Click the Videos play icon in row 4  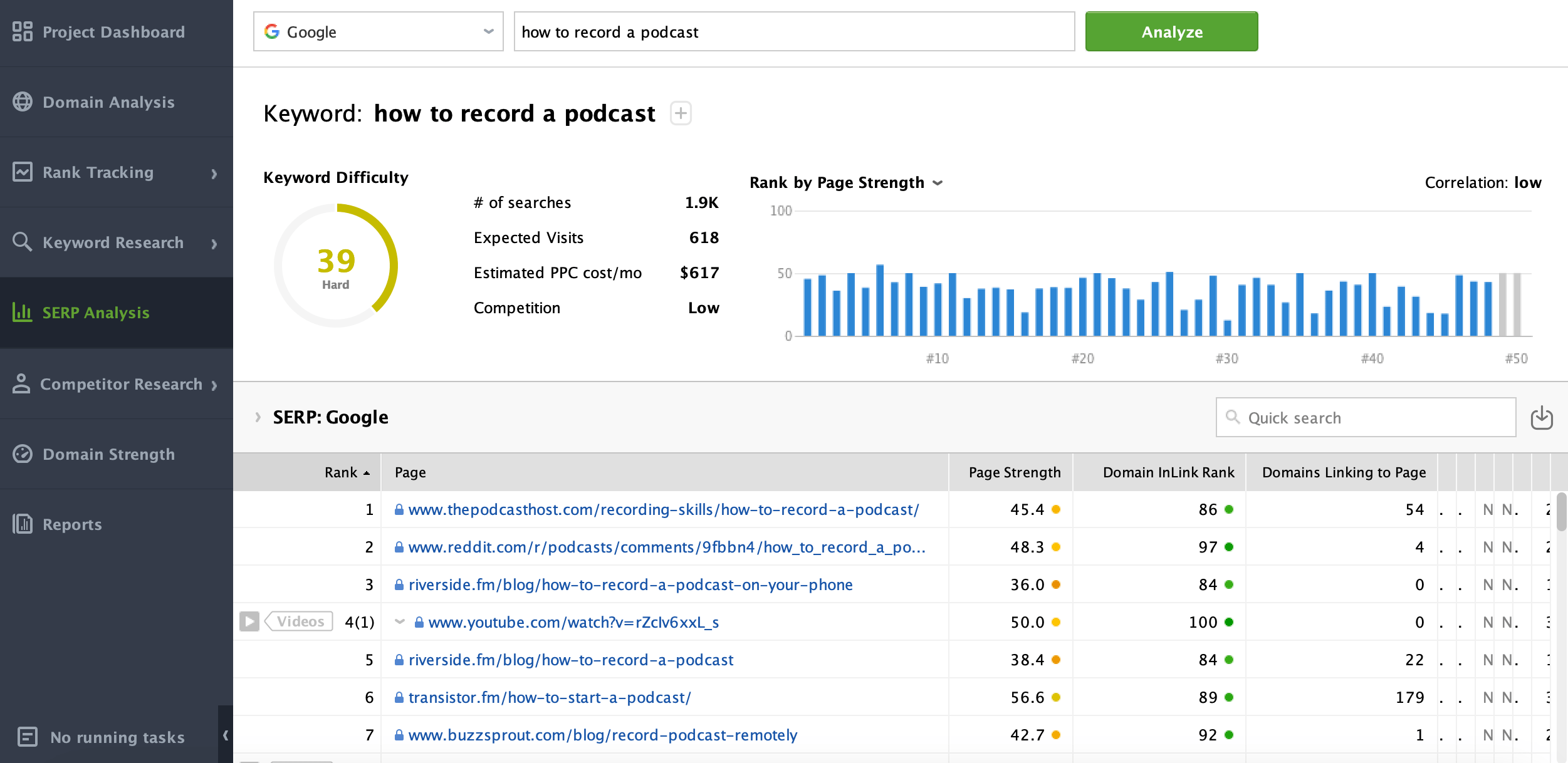[249, 621]
